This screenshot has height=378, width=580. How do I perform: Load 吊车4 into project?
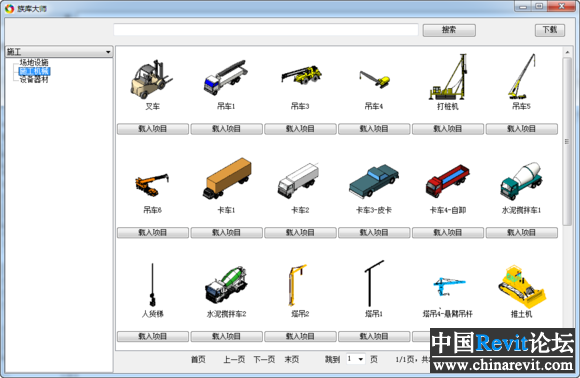374,129
